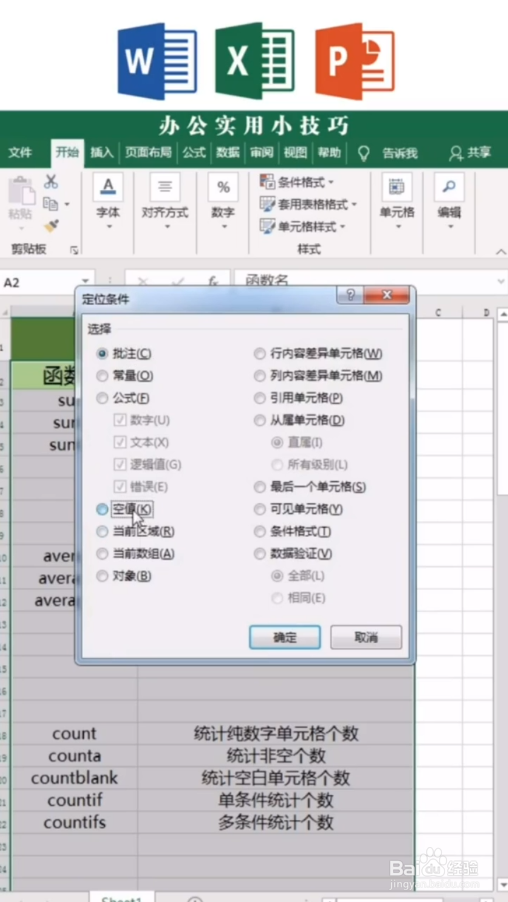
Task: Click the cell 单条件统计个数
Action: [276, 800]
